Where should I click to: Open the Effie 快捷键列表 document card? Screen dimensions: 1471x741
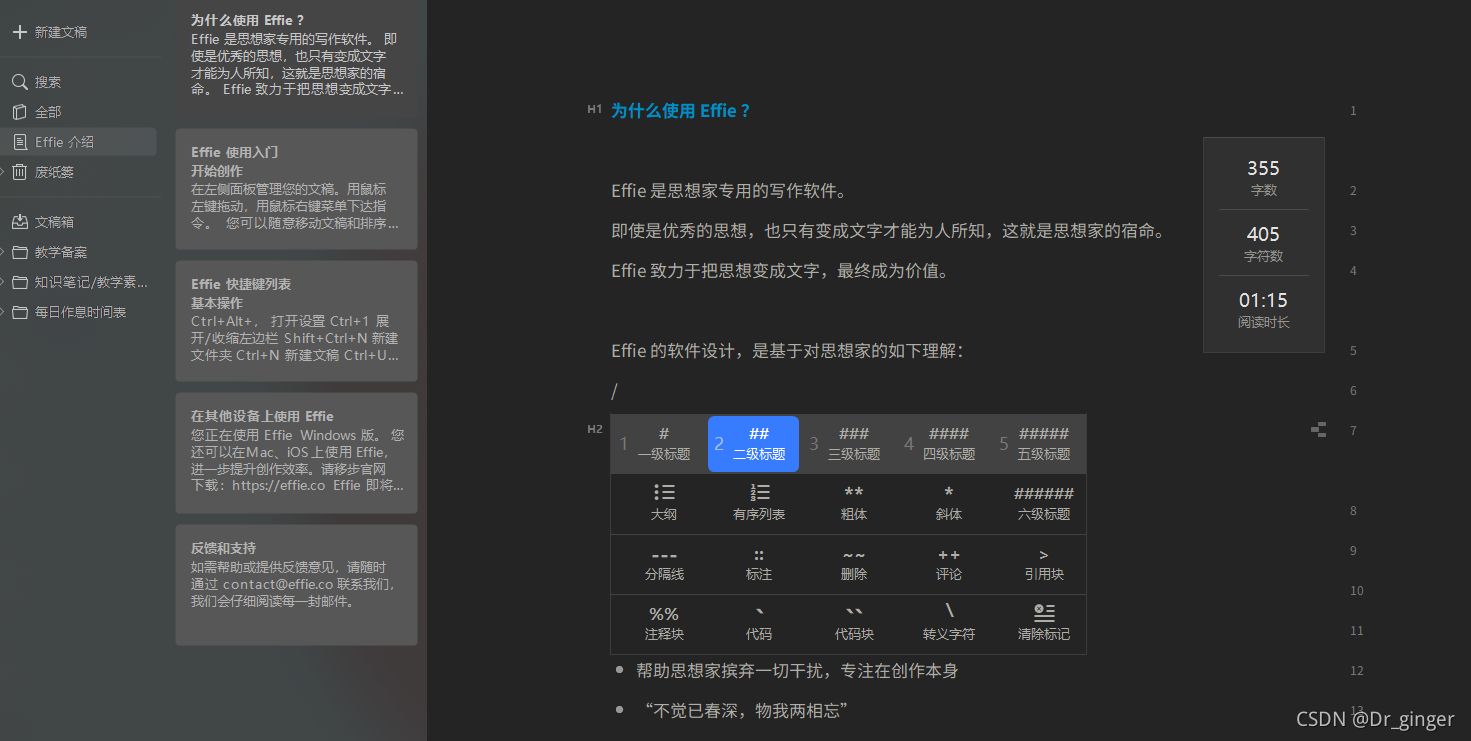coord(296,321)
